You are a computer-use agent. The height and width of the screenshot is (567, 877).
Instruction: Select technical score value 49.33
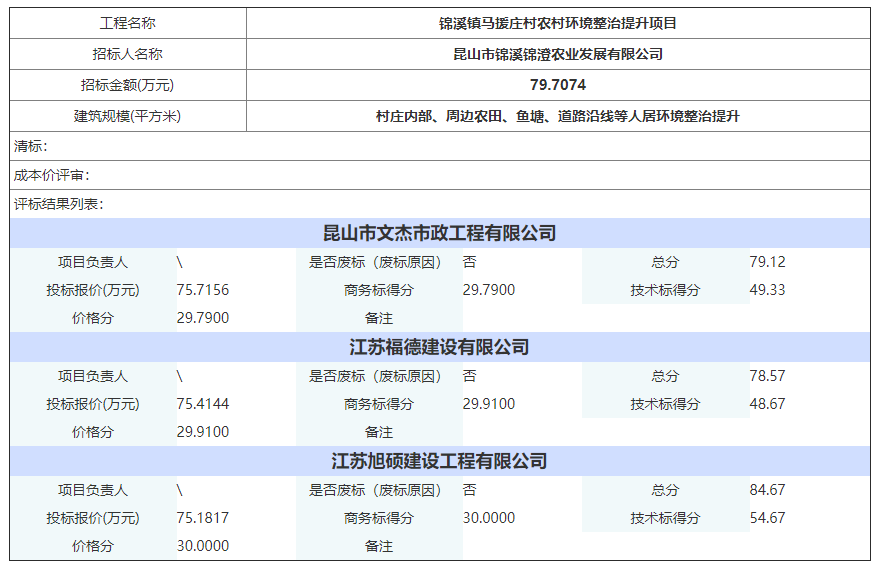pos(767,290)
